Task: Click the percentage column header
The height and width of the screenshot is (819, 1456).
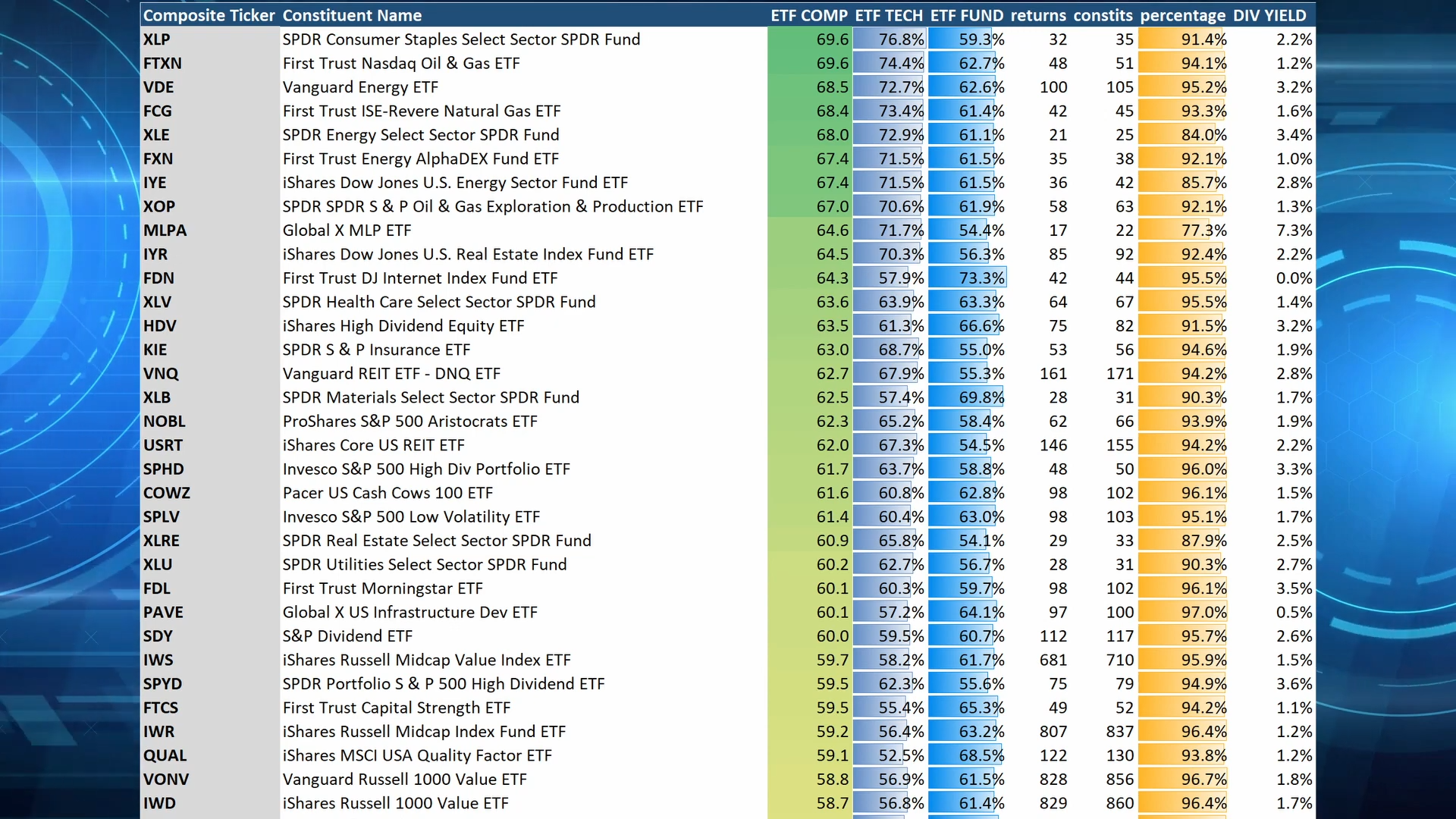Action: (1183, 15)
